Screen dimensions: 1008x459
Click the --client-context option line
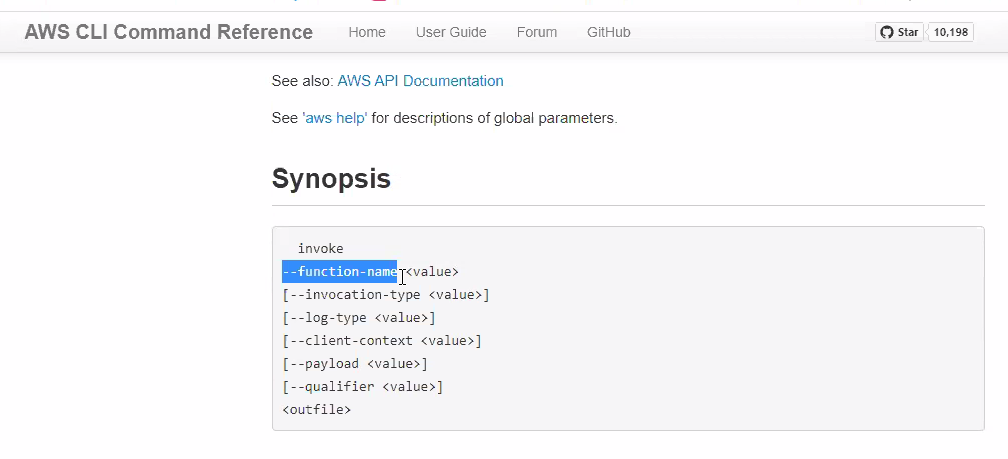coord(382,341)
